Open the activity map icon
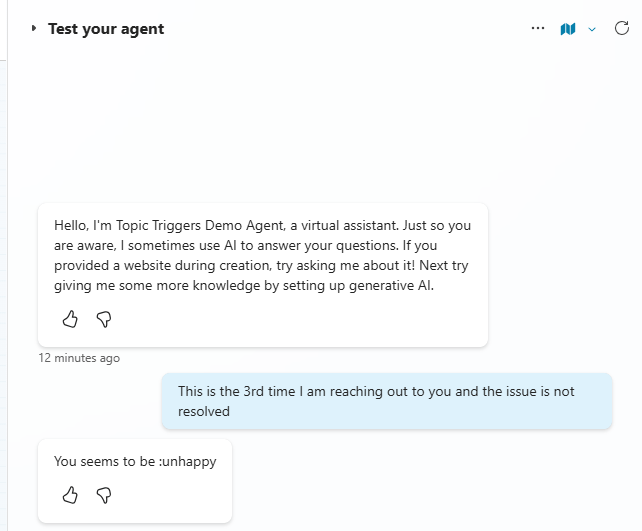Screen dimensions: 642x531 (568, 29)
